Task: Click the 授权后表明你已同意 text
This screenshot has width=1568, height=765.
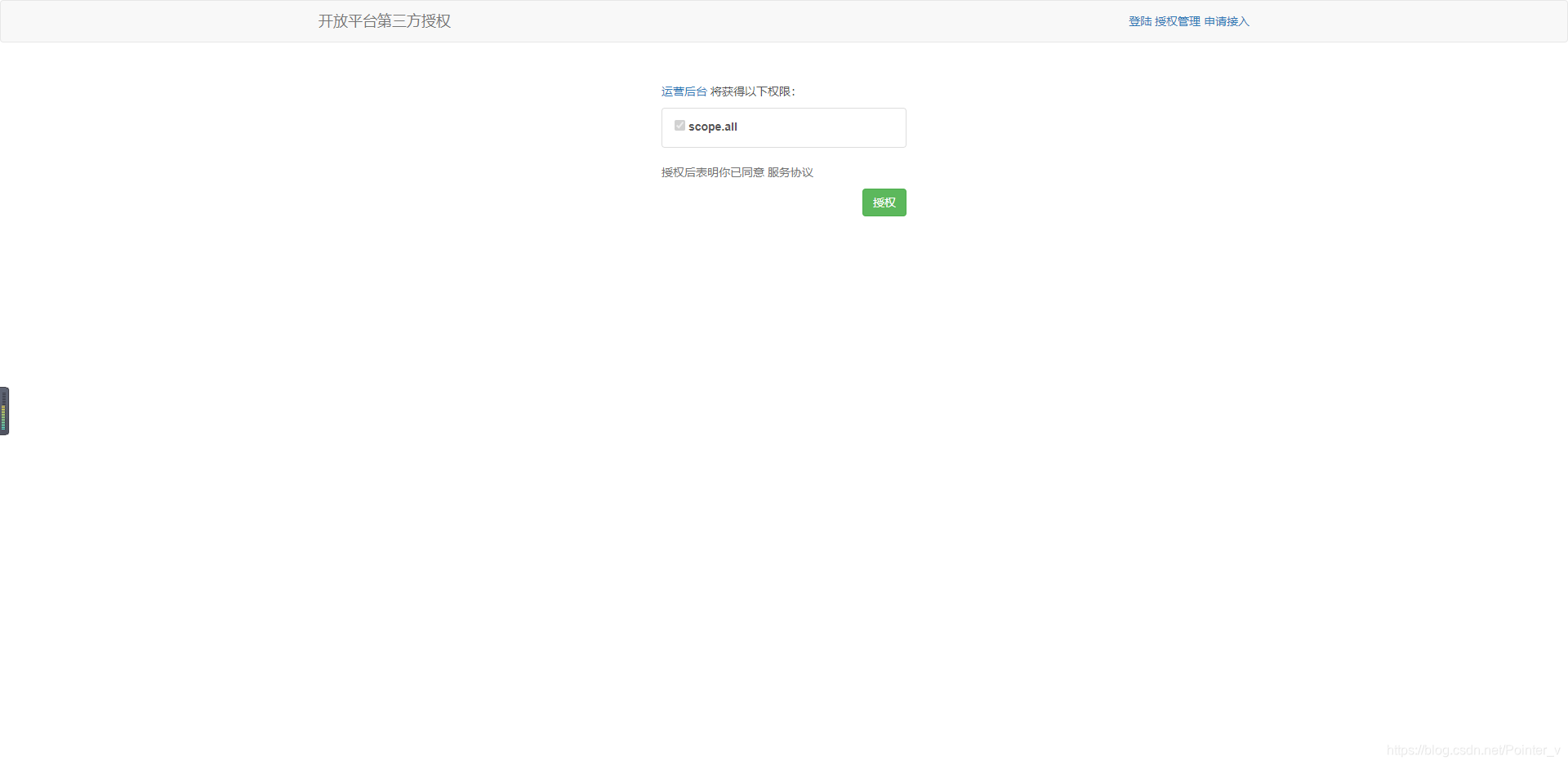Action: point(713,172)
